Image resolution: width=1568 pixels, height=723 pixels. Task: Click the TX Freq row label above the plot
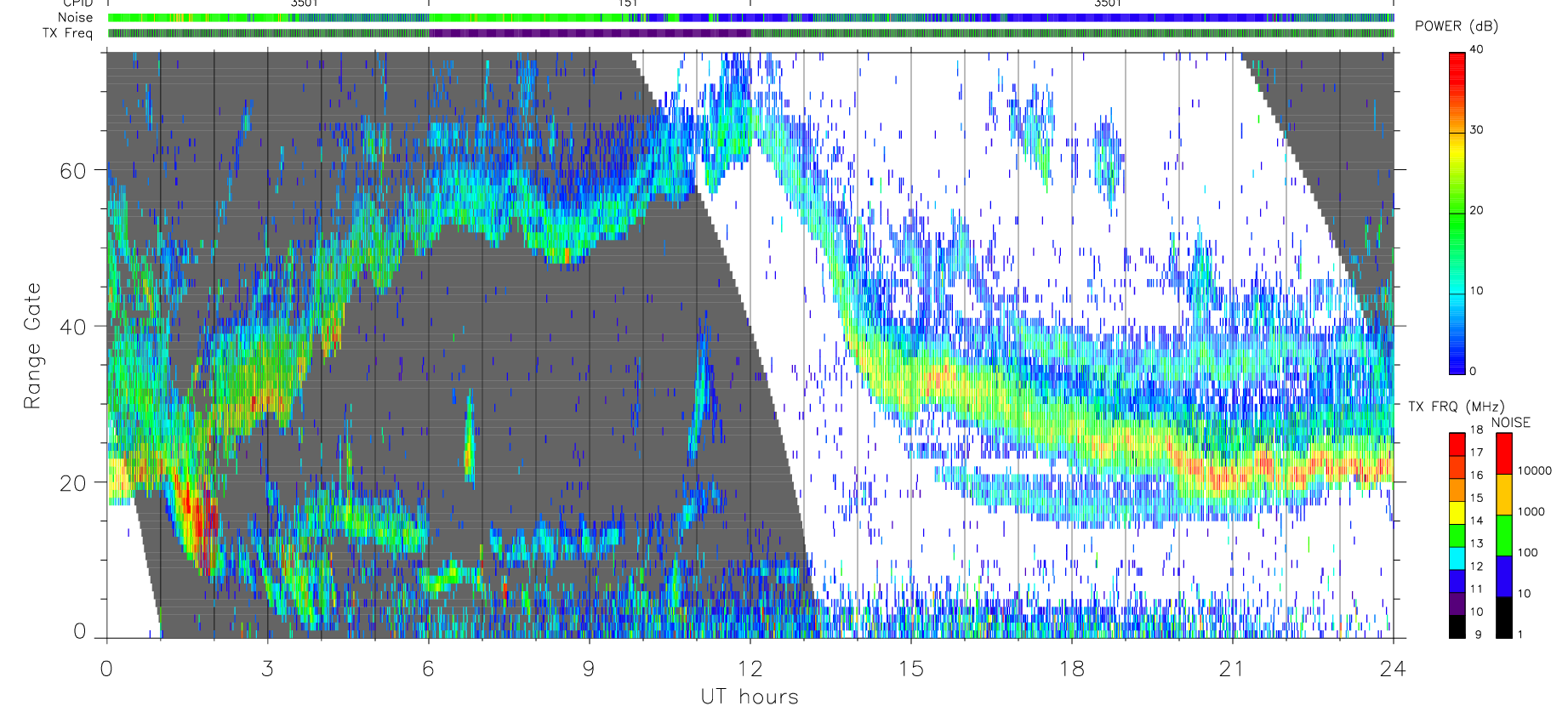click(x=67, y=33)
